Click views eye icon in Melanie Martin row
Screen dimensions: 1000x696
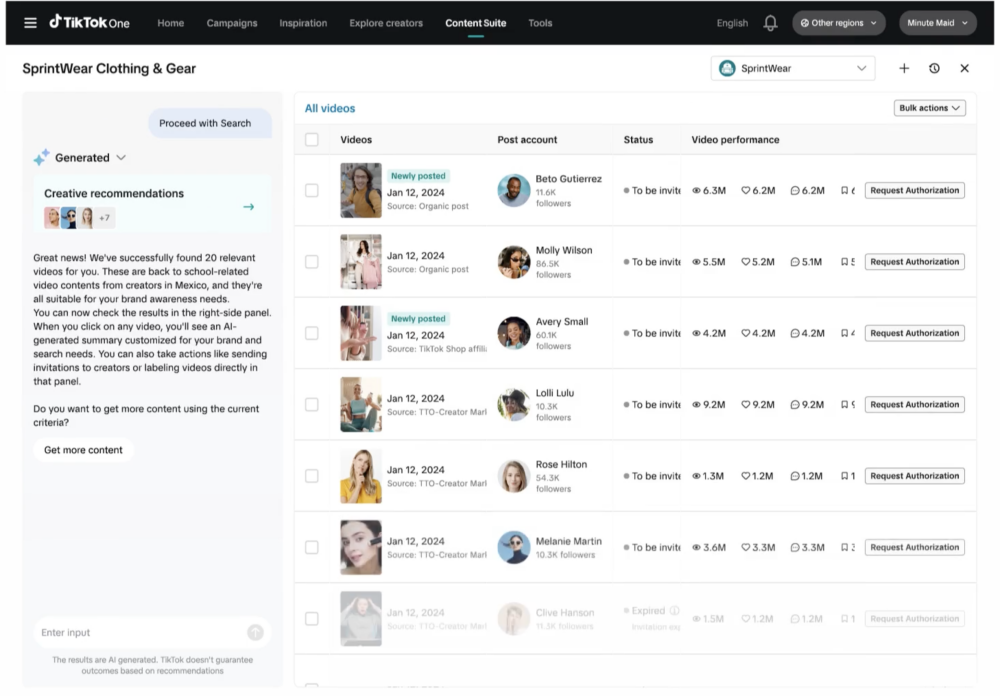coord(696,547)
